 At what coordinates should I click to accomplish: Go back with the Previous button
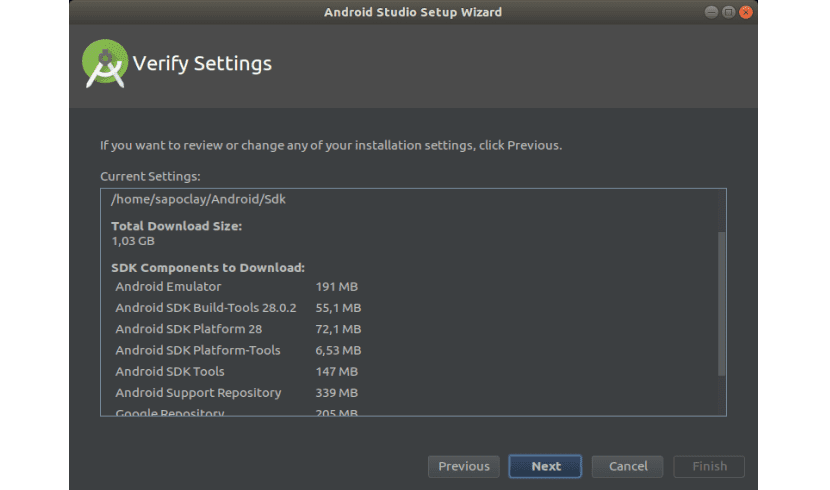pos(464,466)
